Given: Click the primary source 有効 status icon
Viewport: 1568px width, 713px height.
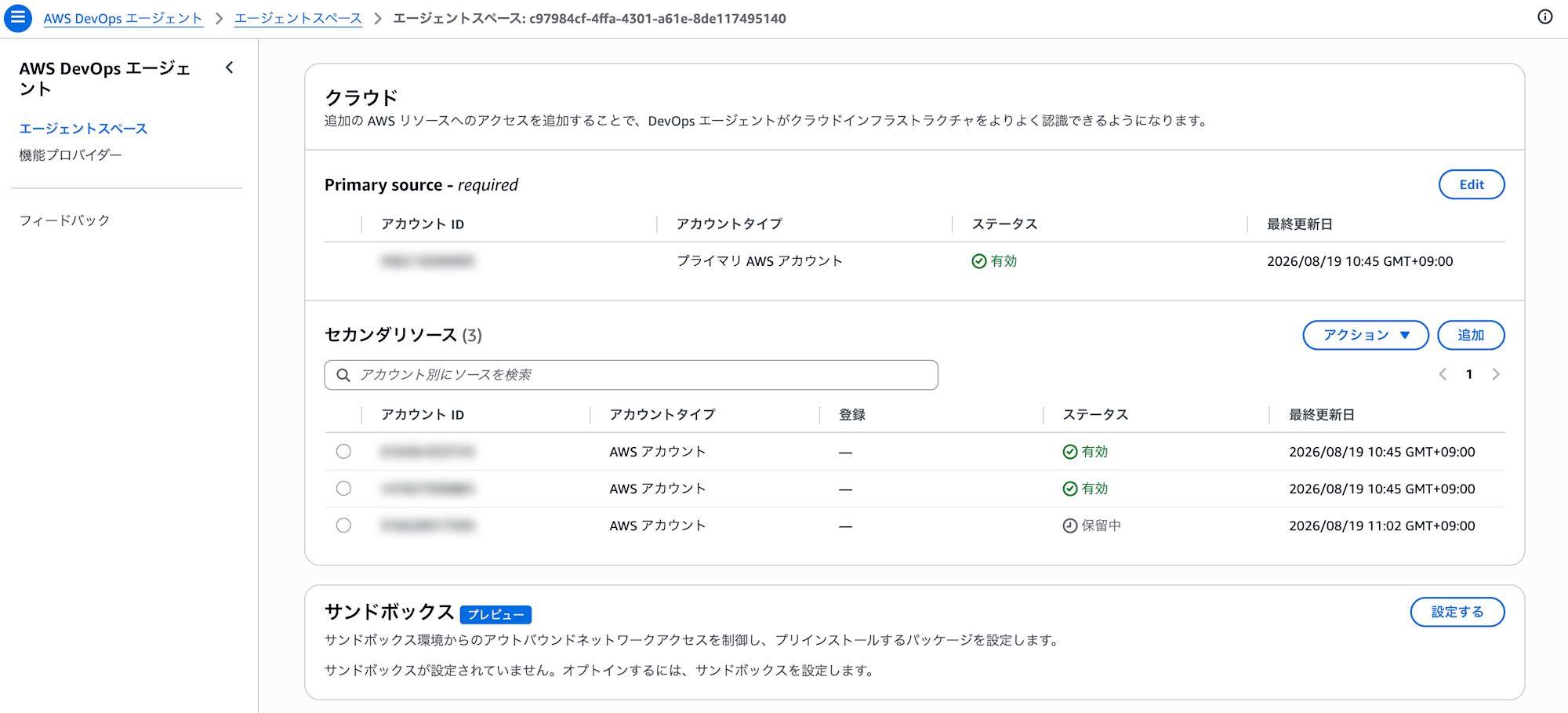Looking at the screenshot, I should 979,261.
